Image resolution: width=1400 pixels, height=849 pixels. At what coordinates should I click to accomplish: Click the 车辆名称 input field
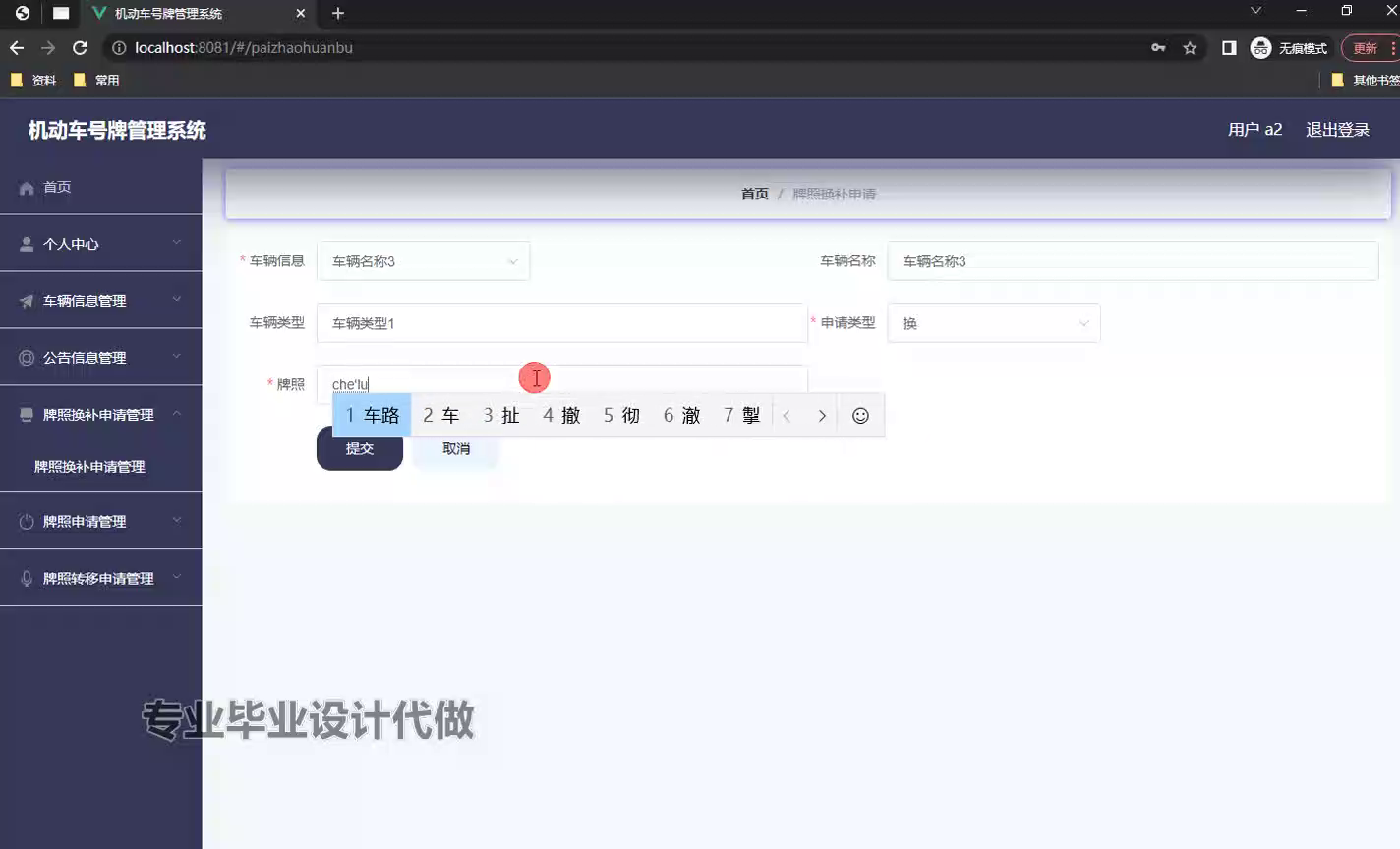click(1133, 261)
